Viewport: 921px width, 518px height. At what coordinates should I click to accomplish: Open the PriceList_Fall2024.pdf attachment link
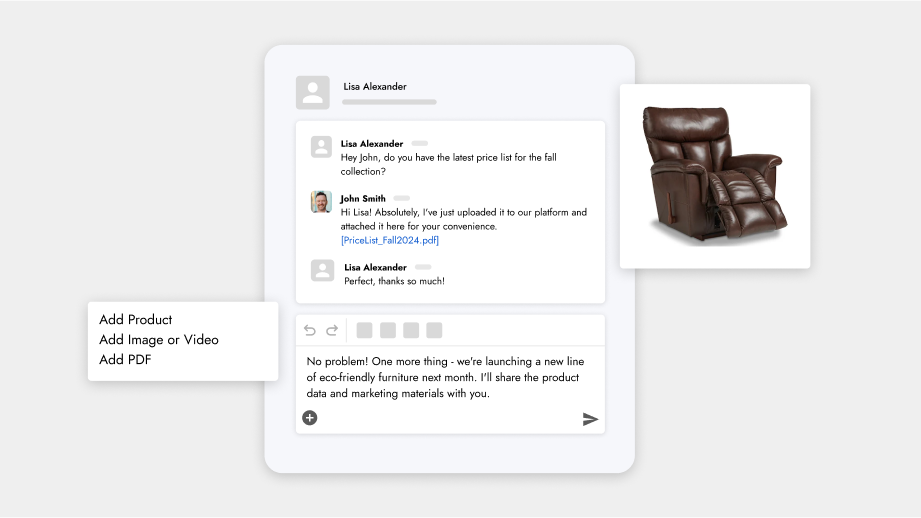click(x=390, y=240)
